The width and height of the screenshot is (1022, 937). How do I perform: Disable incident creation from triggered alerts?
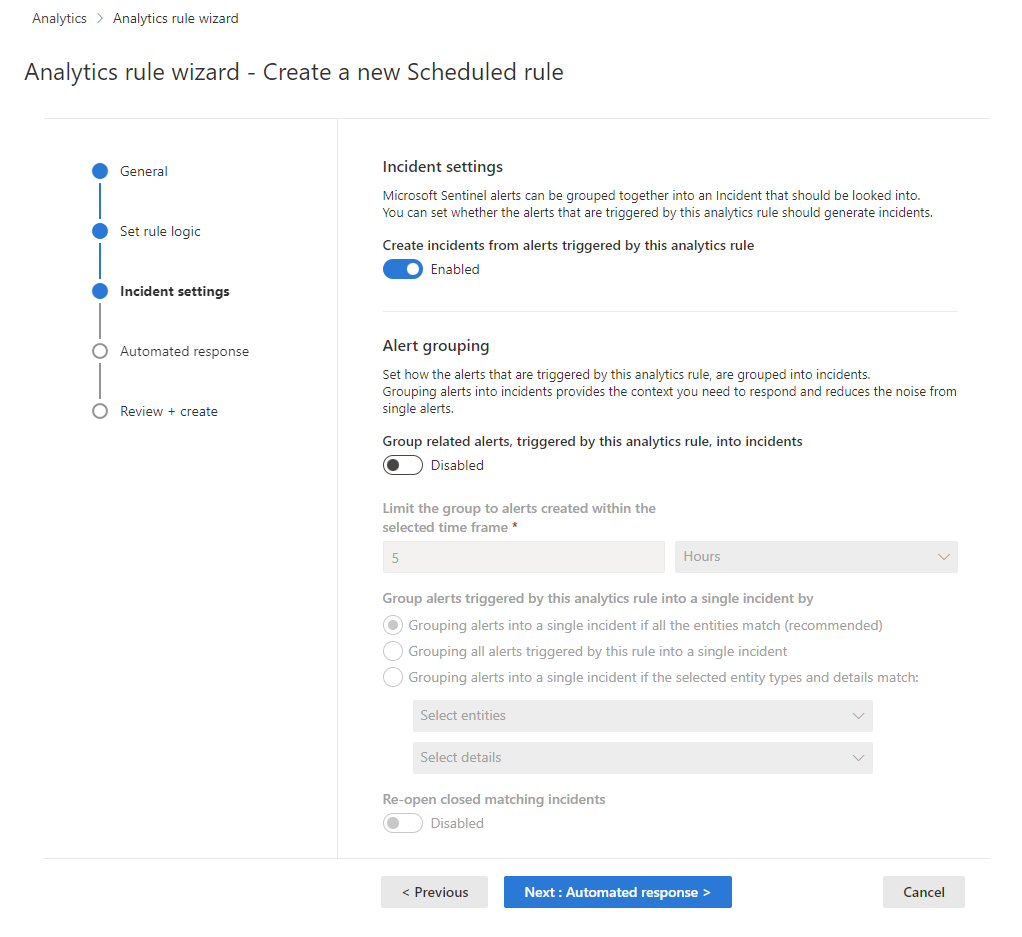(x=402, y=269)
